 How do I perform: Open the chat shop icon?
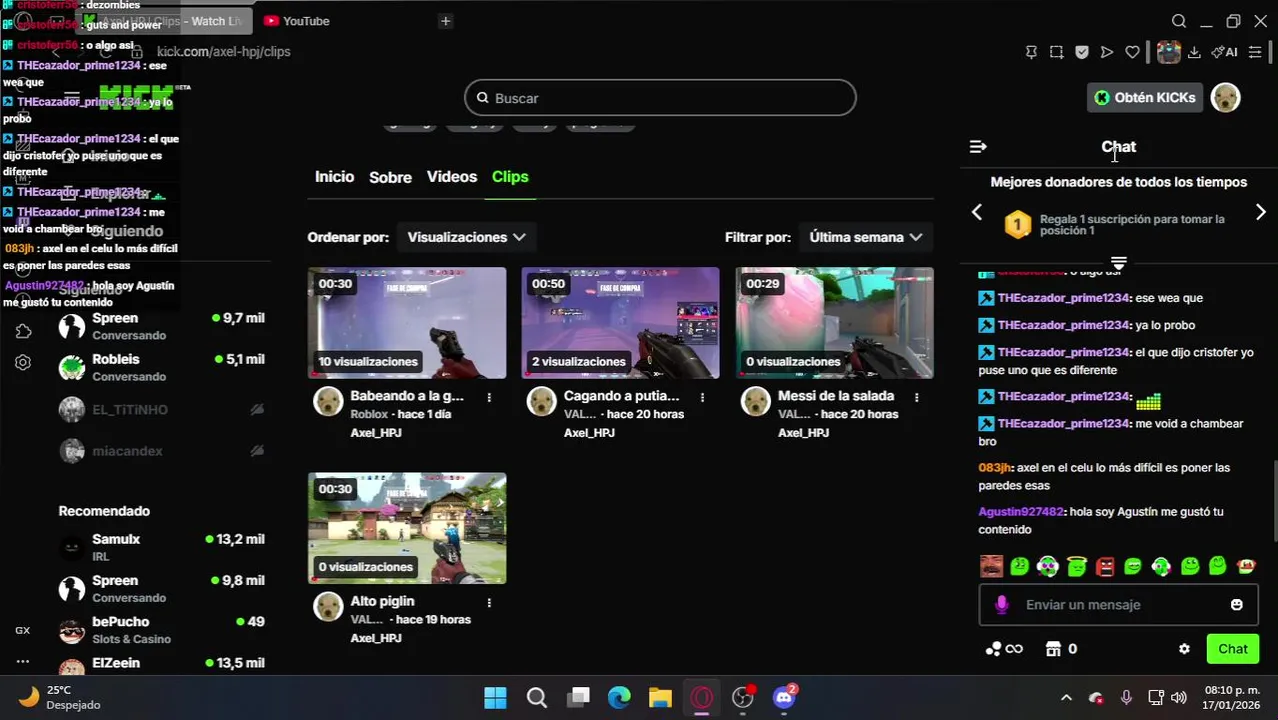coord(1052,649)
